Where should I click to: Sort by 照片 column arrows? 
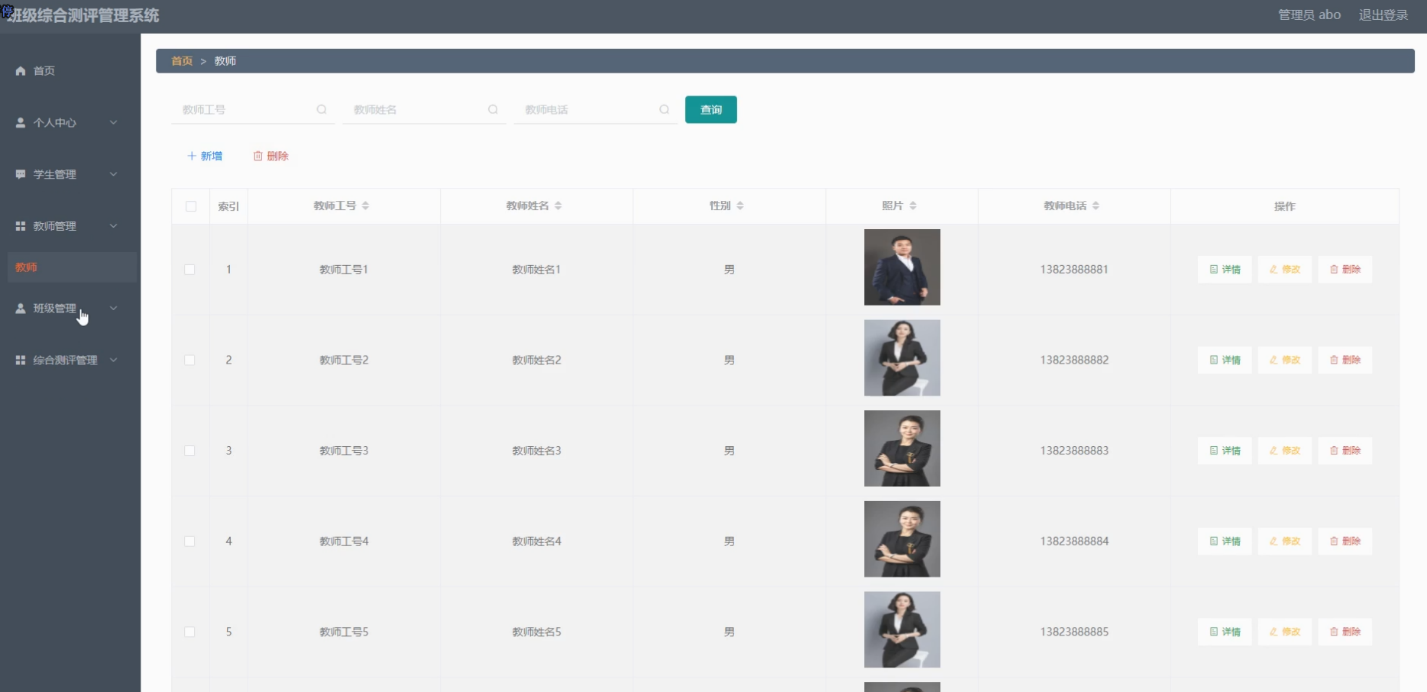(x=913, y=206)
